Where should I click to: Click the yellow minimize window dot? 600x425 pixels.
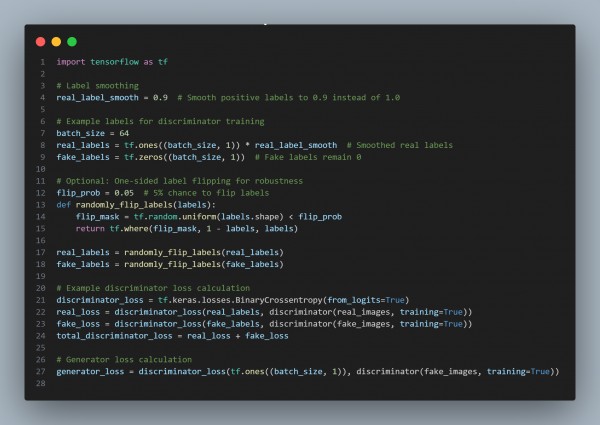[x=56, y=42]
